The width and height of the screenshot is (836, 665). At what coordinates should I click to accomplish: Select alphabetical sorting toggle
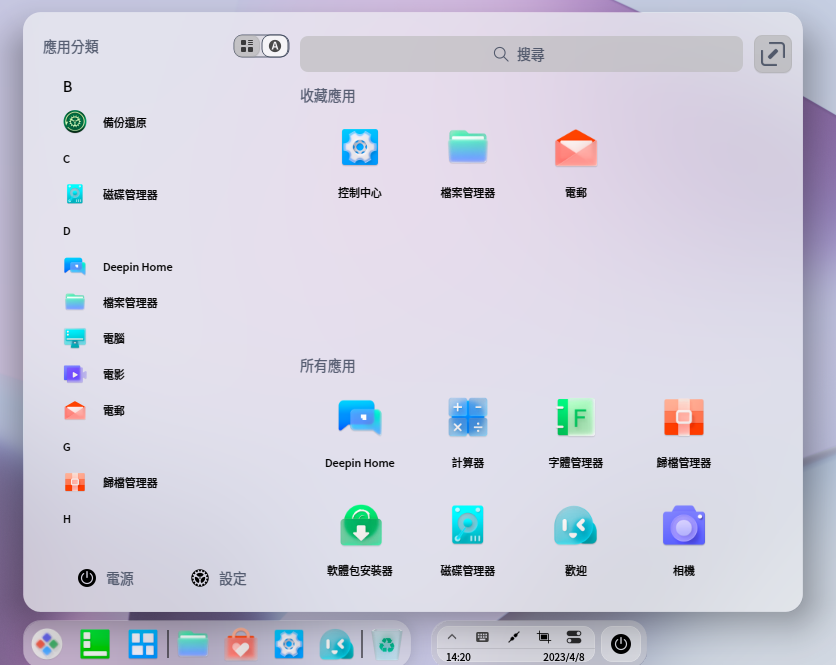(274, 45)
